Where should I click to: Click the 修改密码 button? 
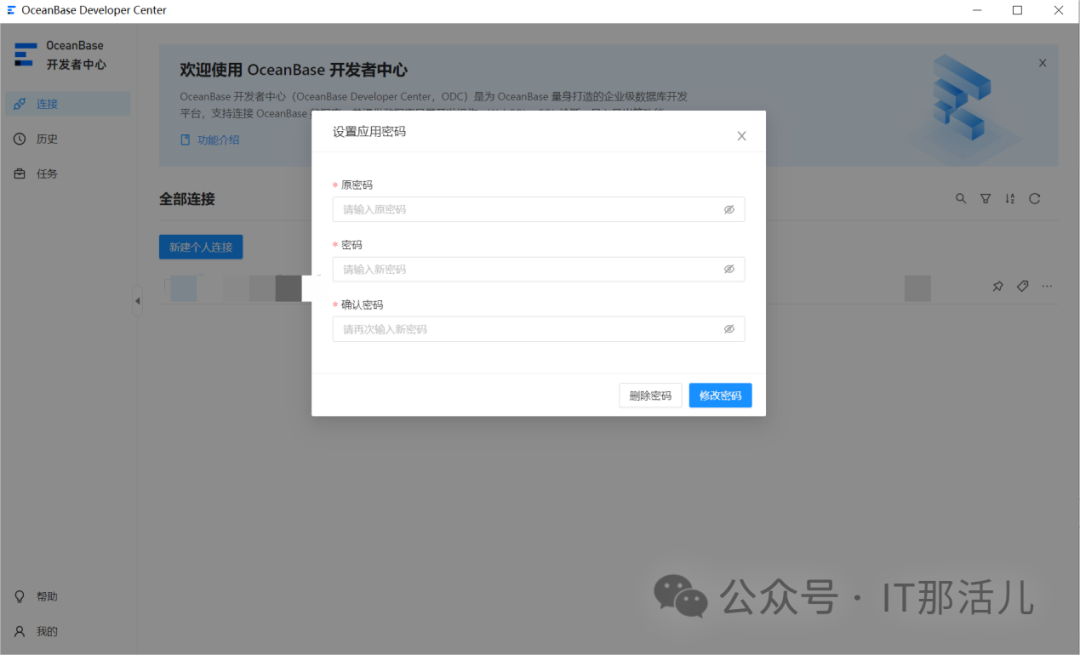(720, 395)
